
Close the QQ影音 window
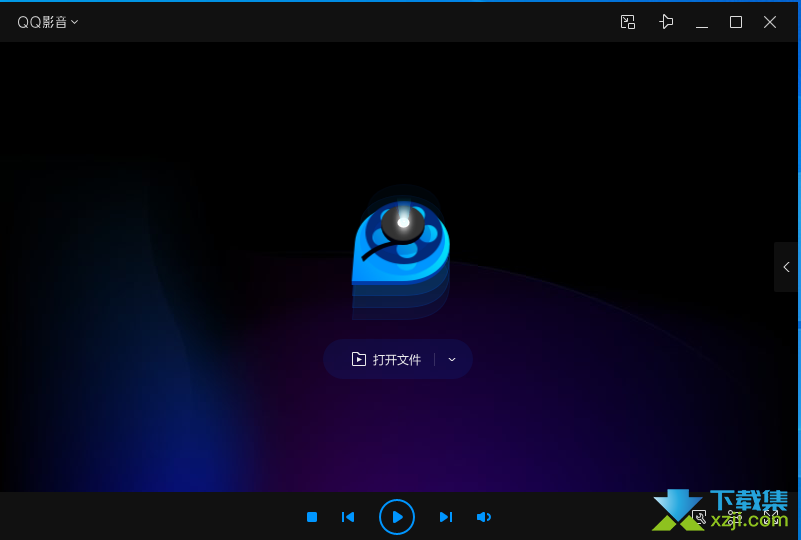[770, 22]
